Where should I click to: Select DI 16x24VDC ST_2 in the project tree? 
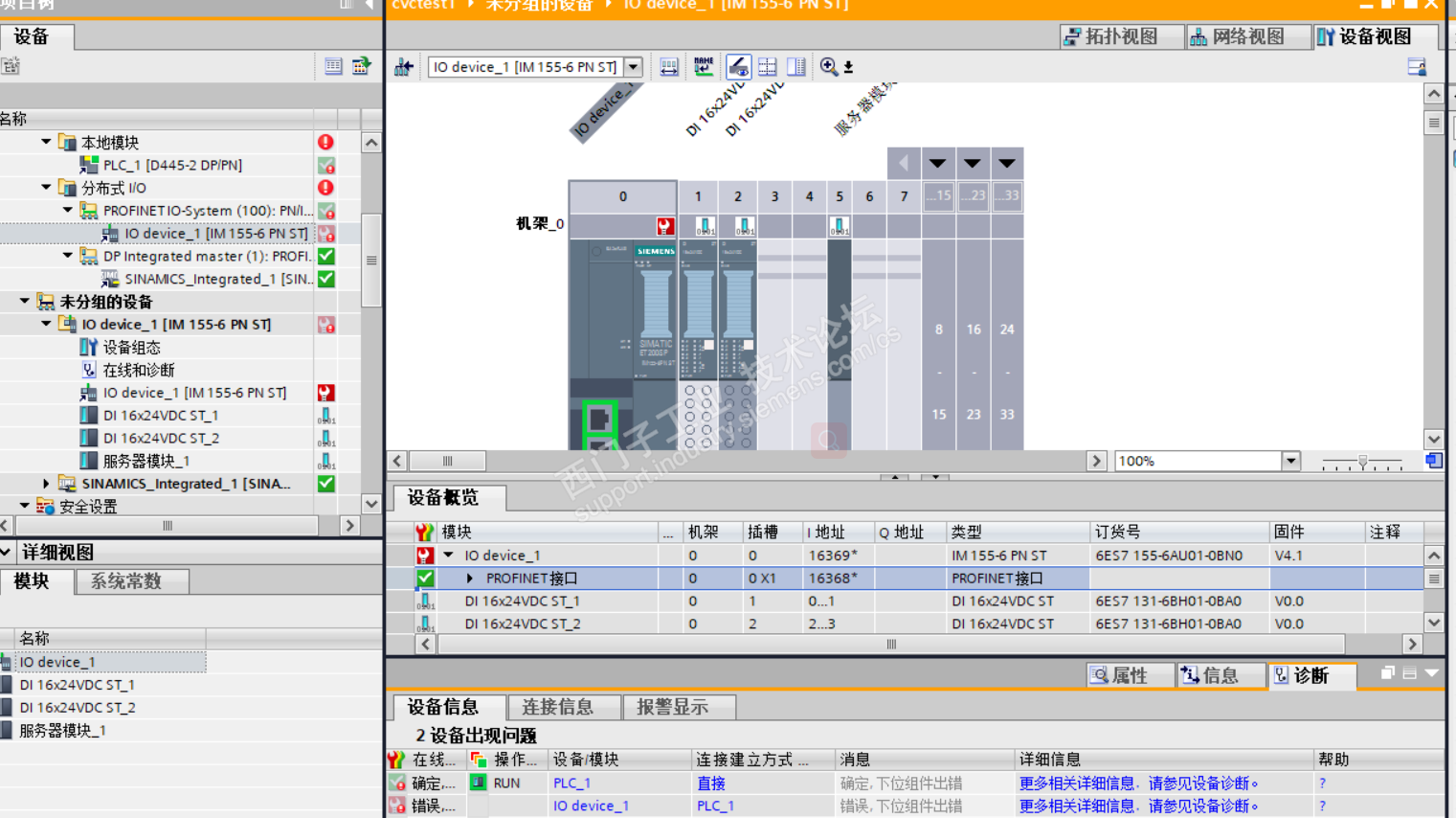tap(162, 439)
